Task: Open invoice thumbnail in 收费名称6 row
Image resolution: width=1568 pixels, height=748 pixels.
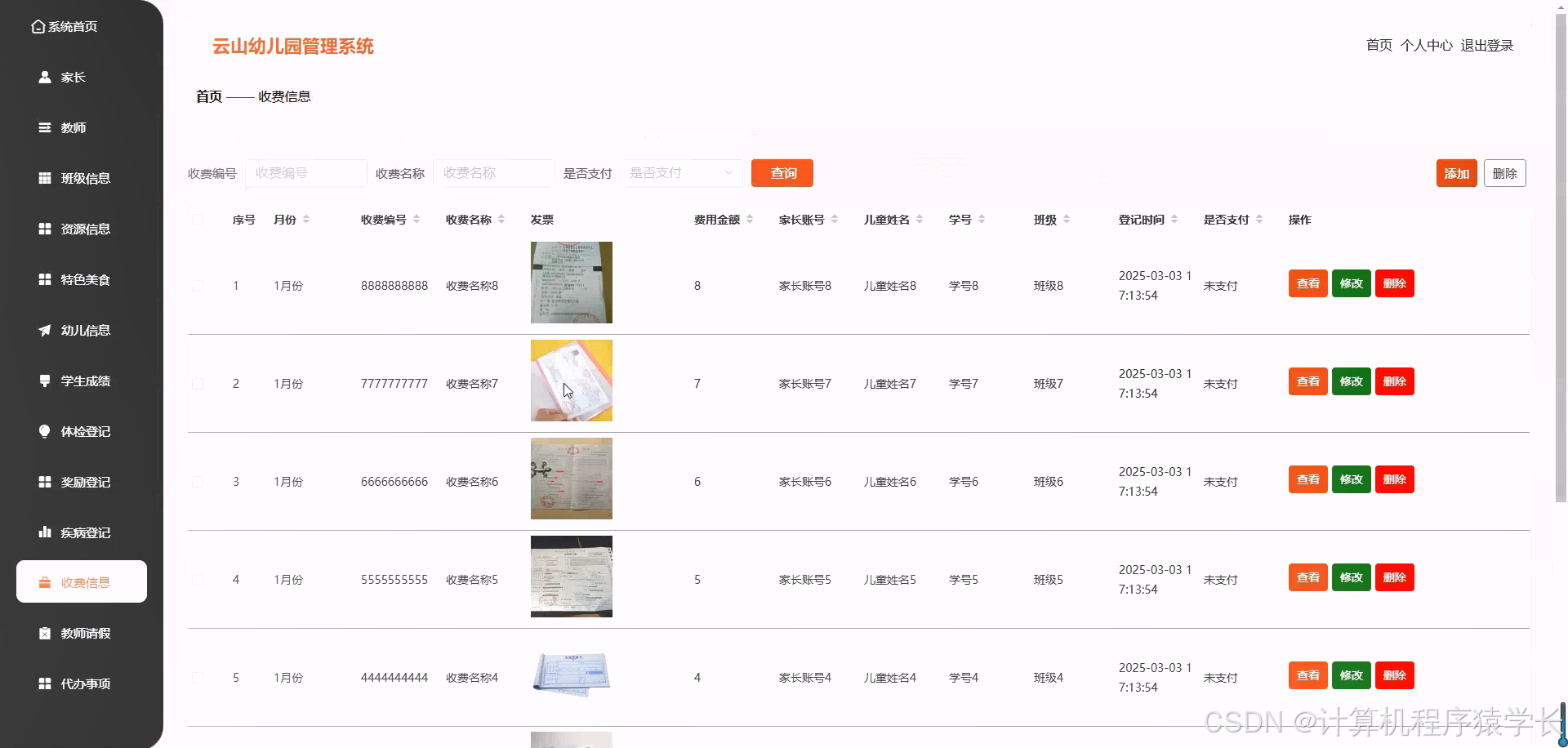Action: (572, 479)
